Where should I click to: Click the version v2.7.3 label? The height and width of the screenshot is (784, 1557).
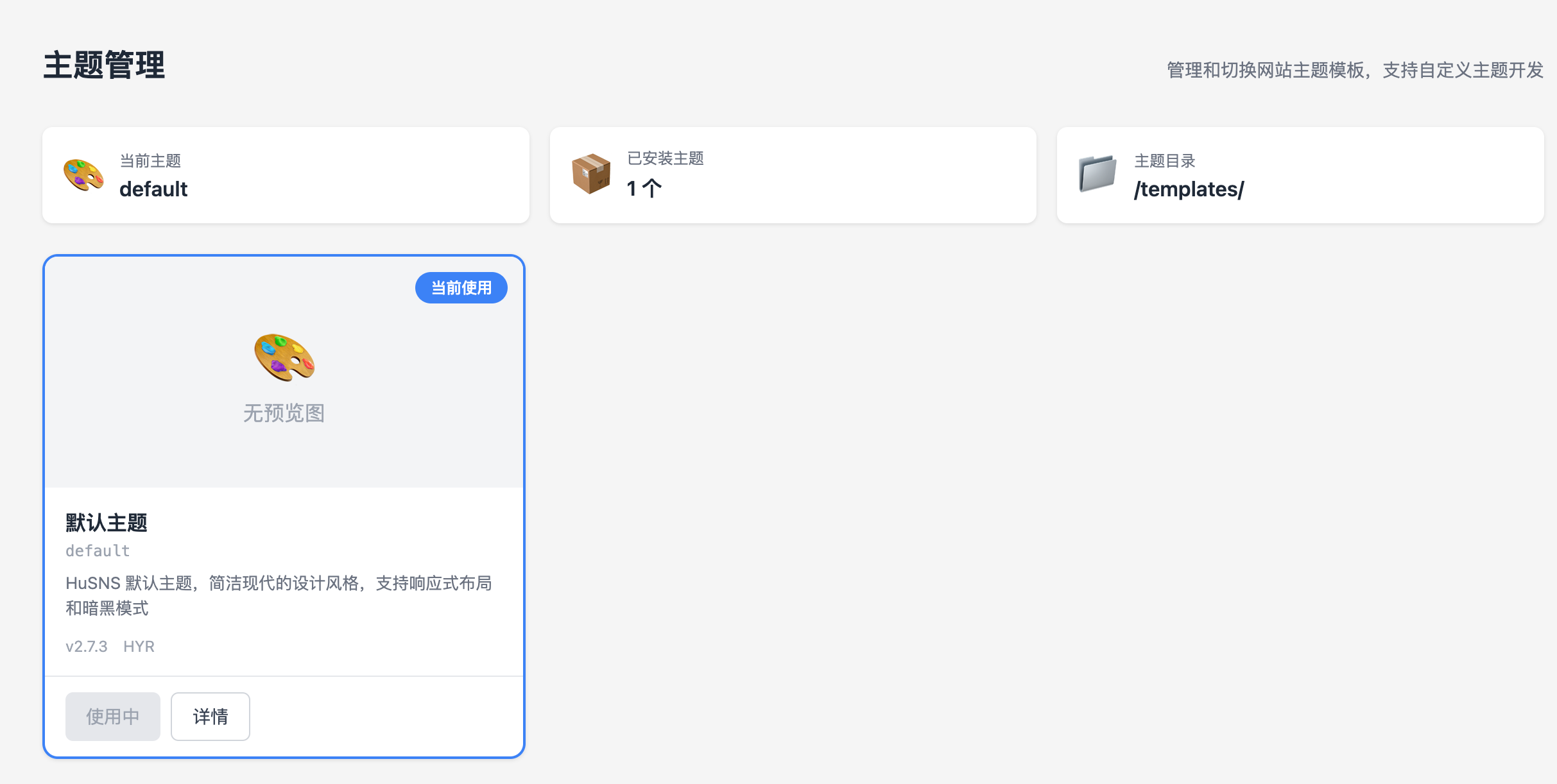click(x=87, y=646)
